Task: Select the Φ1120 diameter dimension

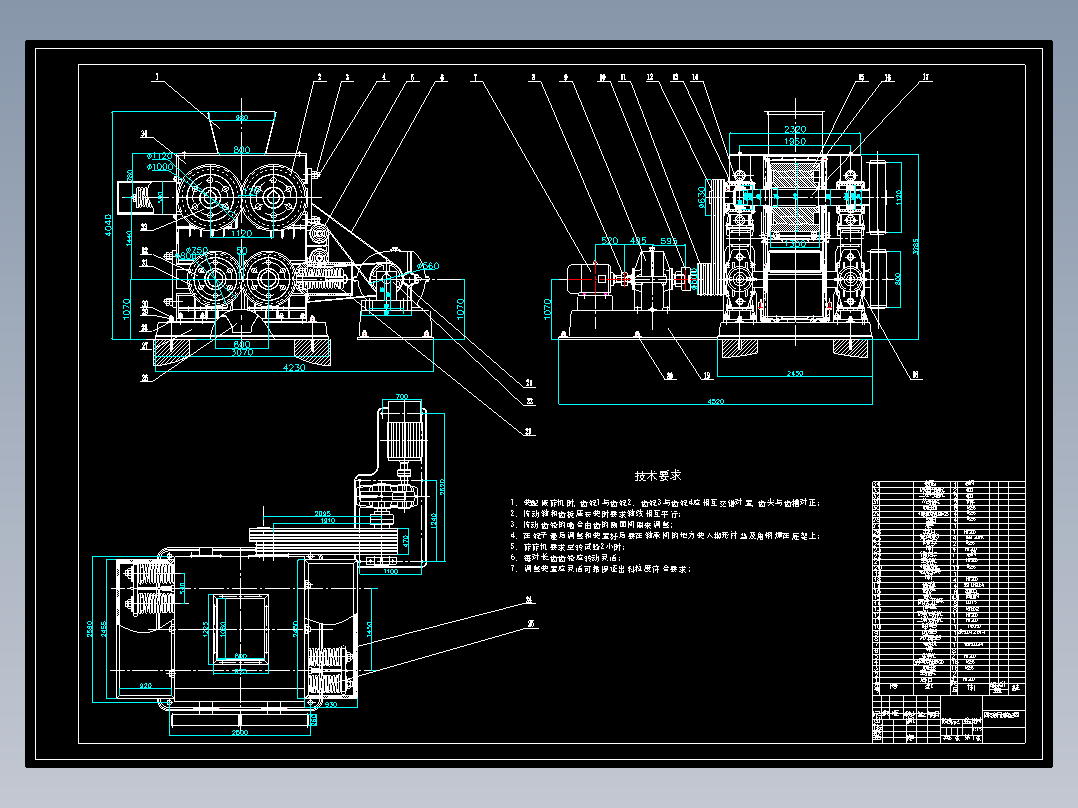Action: click(160, 156)
